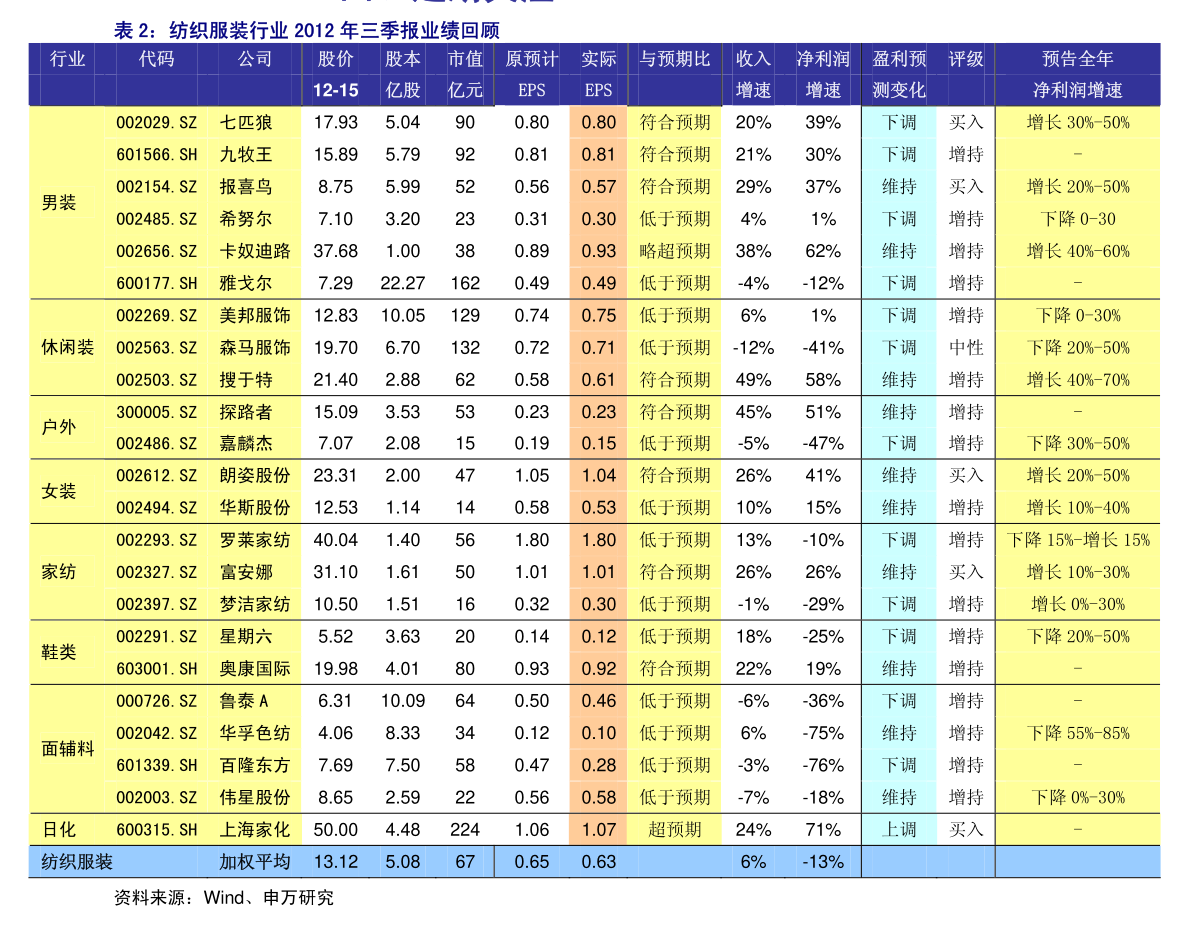Click the 上调 earnings forecast cell

point(899,830)
